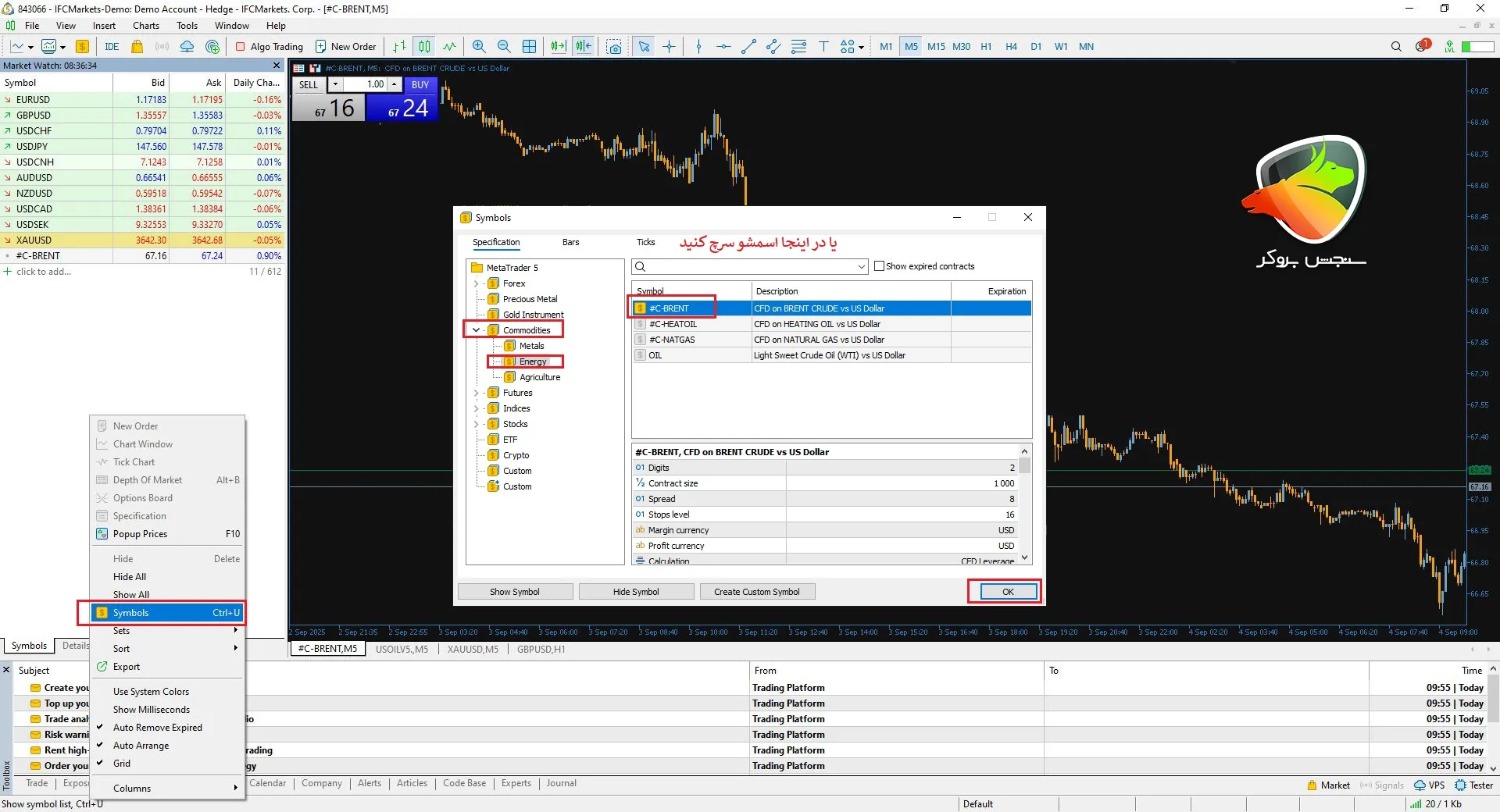Open the search magnifier in toolbar
The height and width of the screenshot is (812, 1500).
1396,47
